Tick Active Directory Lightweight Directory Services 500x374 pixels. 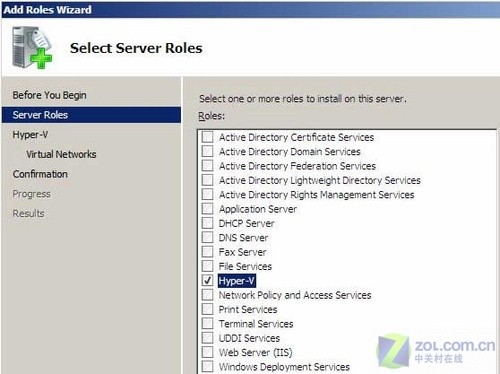[x=207, y=180]
